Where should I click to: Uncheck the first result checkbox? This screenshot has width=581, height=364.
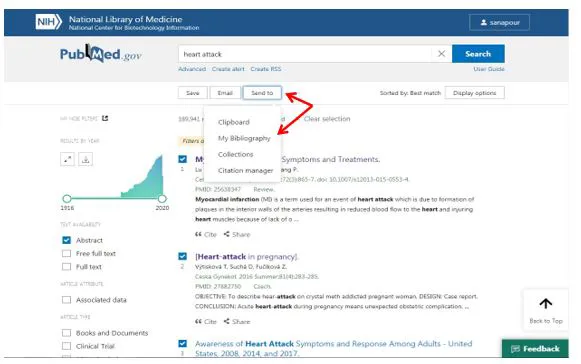183,159
